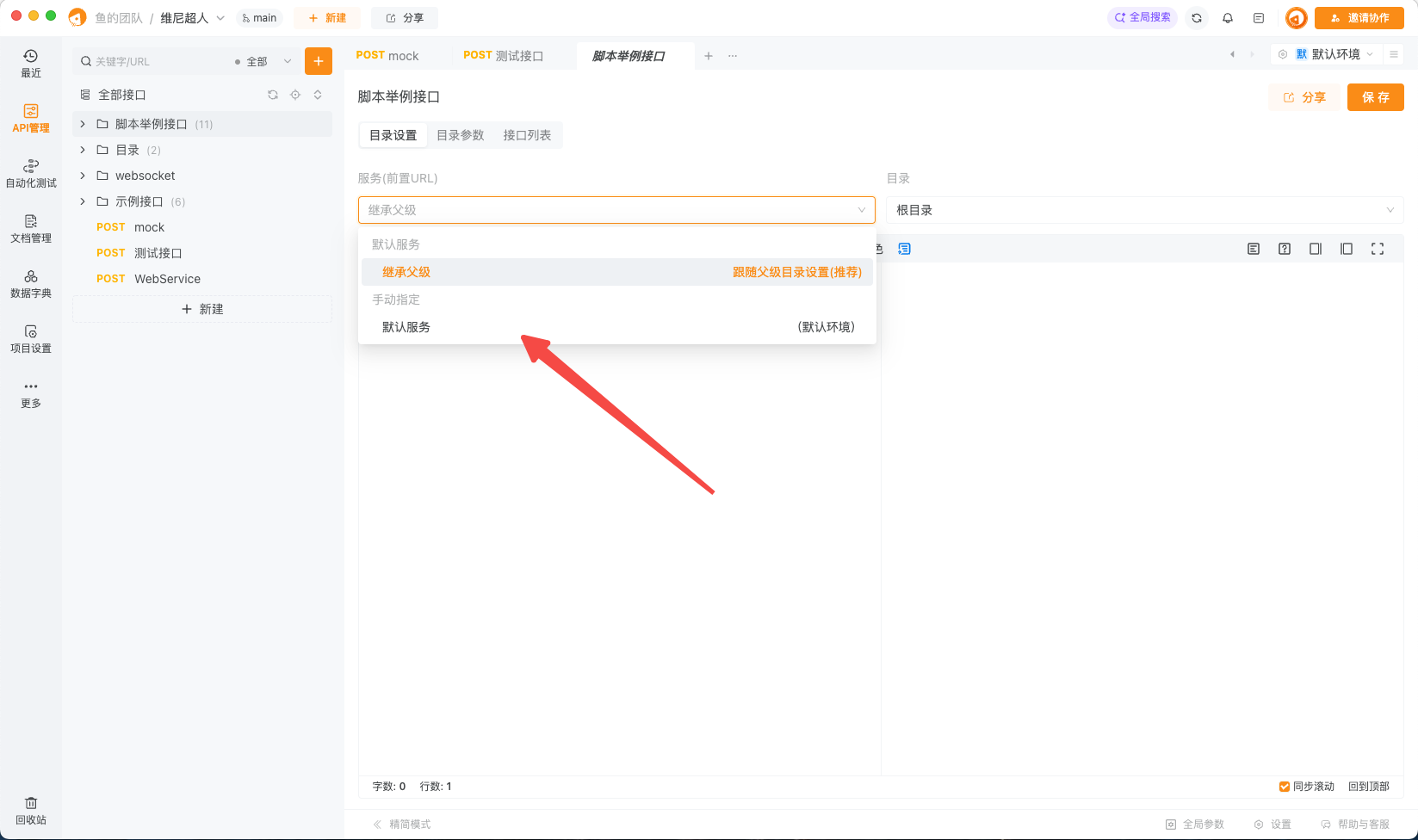Open 自动化测试 from the sidebar
Screen dimensions: 1418x840
[x=30, y=173]
